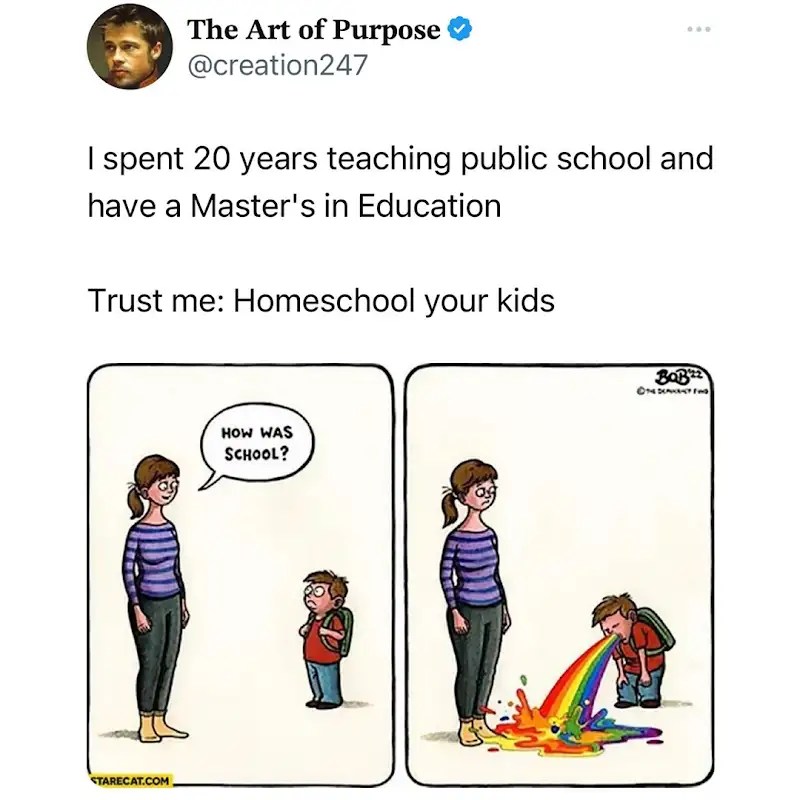The height and width of the screenshot is (800, 800).
Task: Select the "I spent 20 years teaching" text line
Action: click(x=401, y=159)
